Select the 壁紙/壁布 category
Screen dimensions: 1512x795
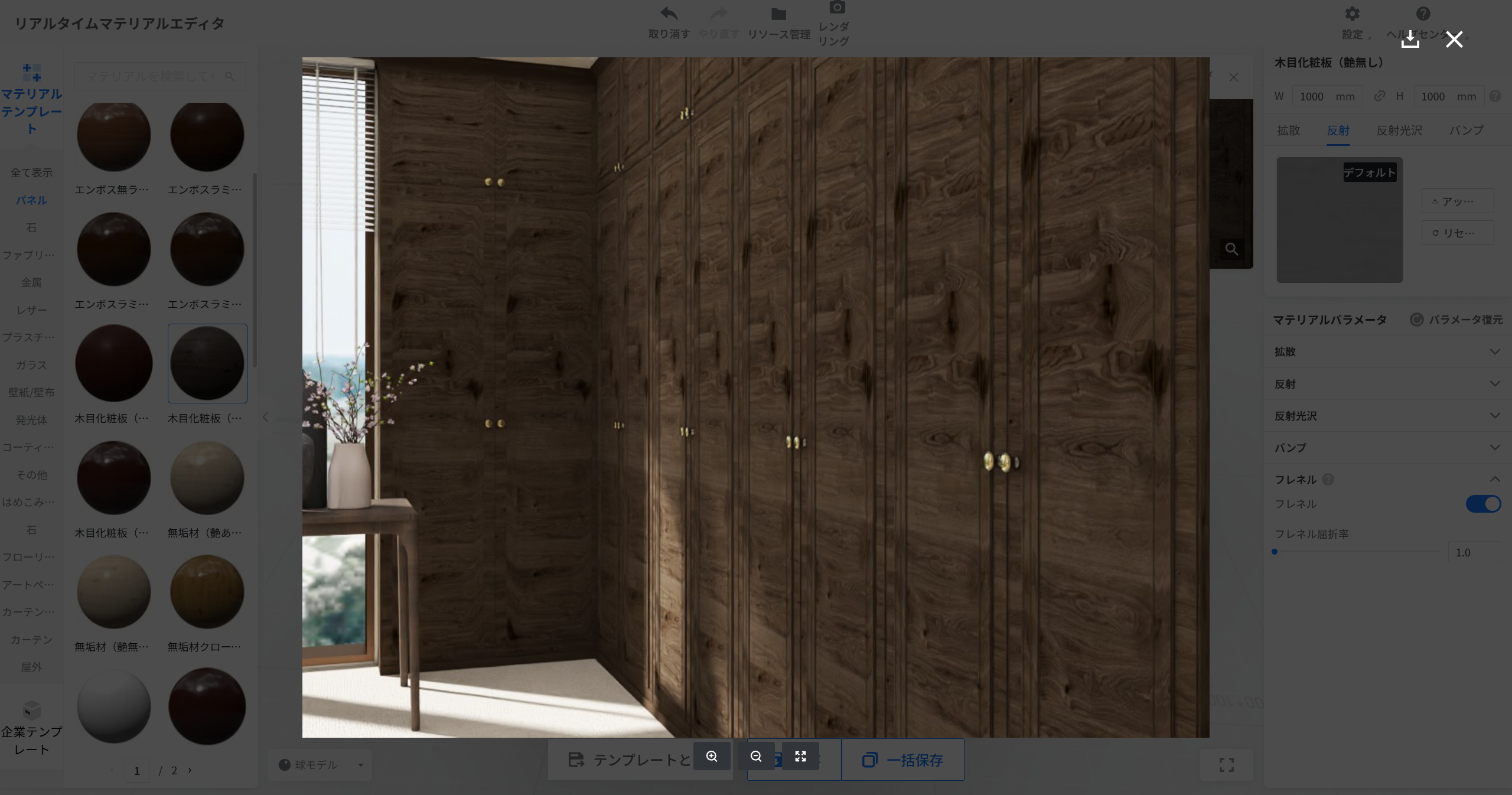point(31,392)
